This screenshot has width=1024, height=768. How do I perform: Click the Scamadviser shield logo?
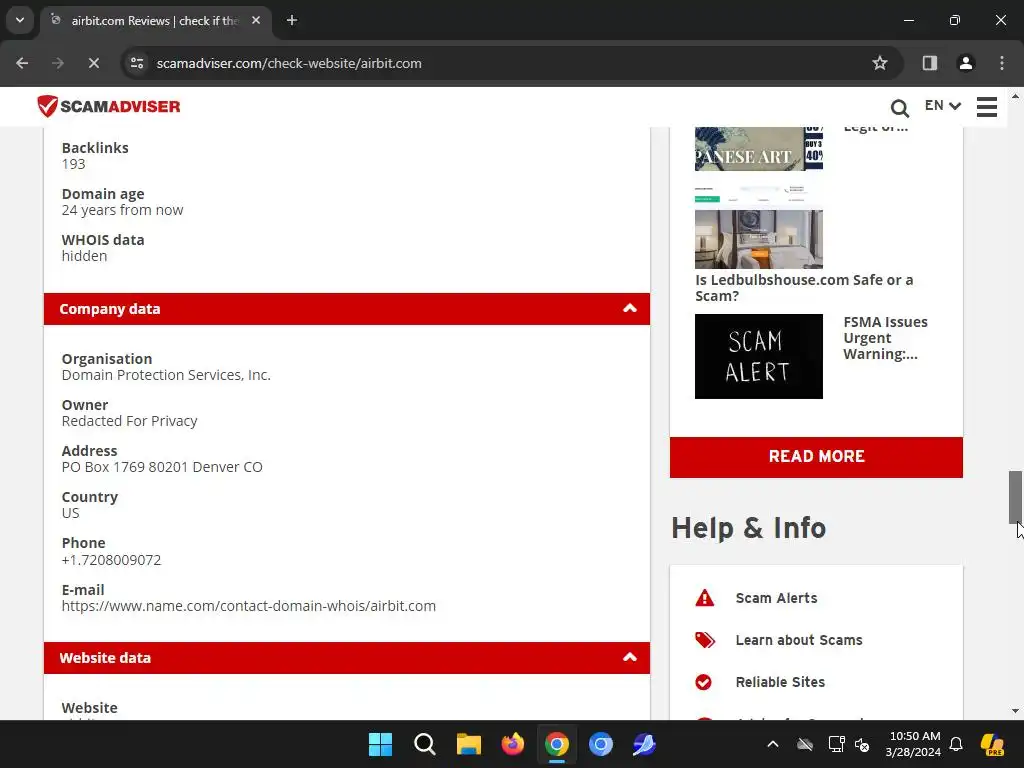[108, 106]
